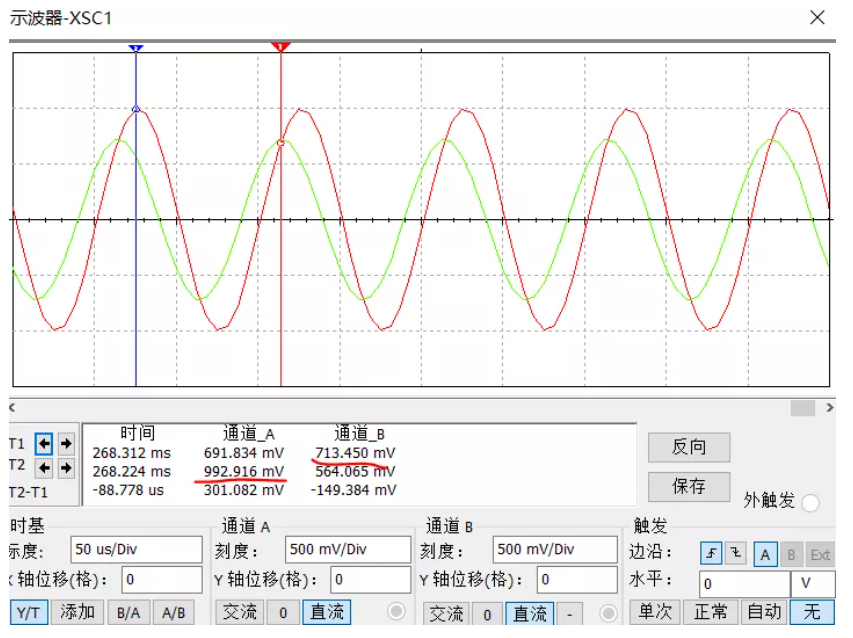Viewport: 853px width, 638px height.
Task: Move cursor T2 left with the arrow
Action: (x=44, y=468)
